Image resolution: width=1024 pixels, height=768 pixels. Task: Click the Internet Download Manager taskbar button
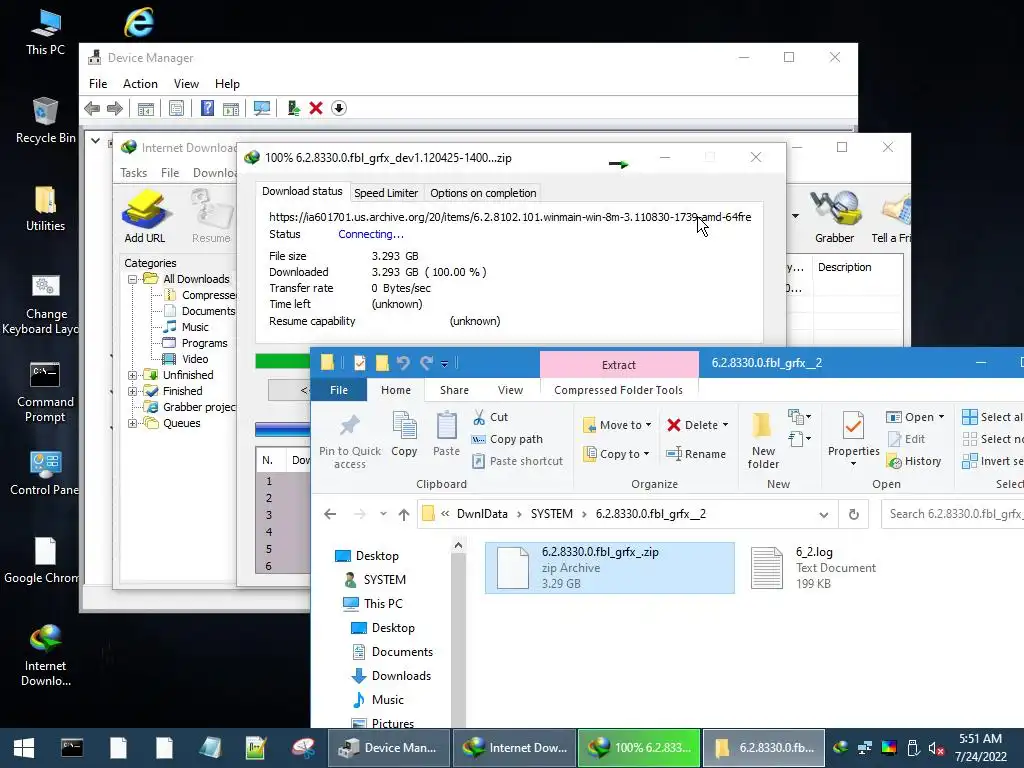point(515,748)
